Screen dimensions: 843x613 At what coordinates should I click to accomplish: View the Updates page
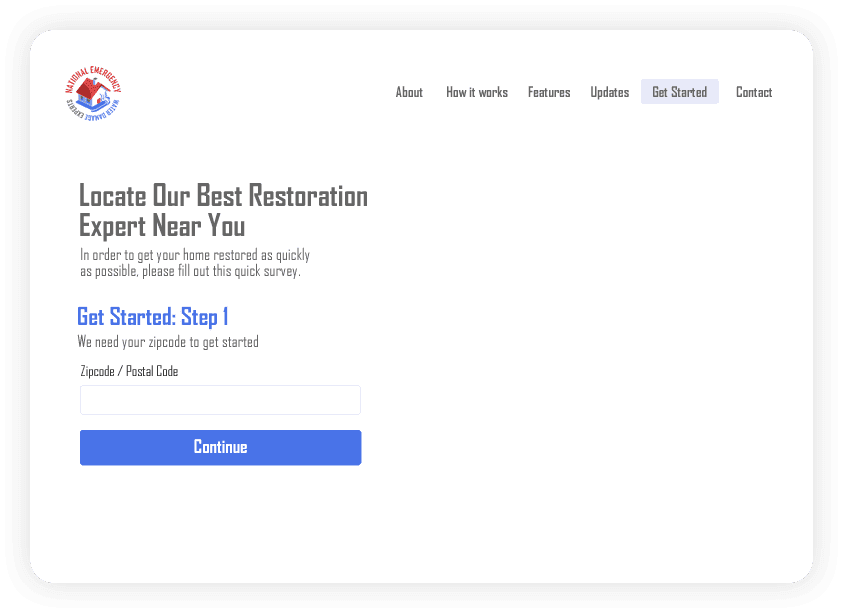point(609,92)
